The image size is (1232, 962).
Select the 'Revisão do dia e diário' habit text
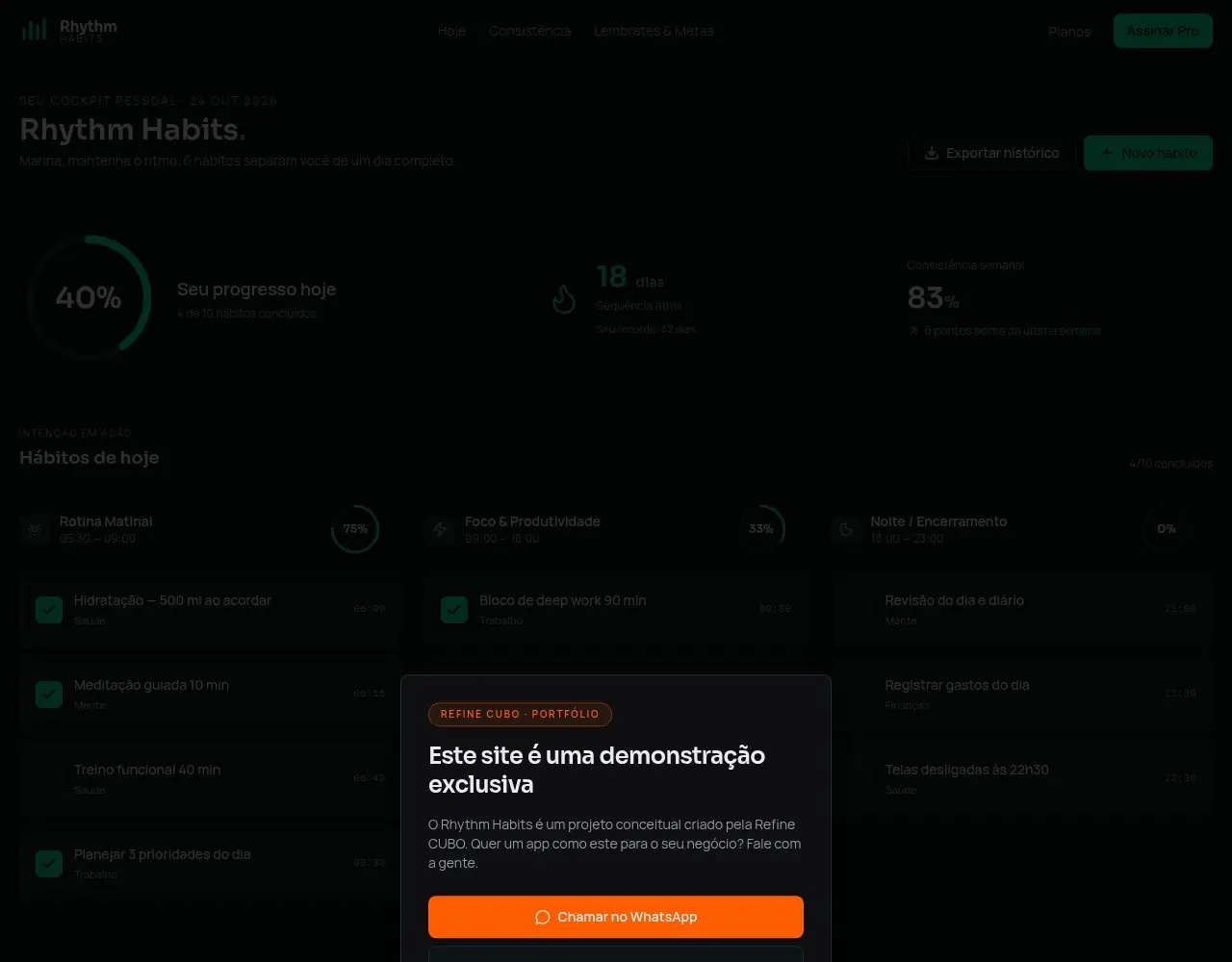click(955, 600)
